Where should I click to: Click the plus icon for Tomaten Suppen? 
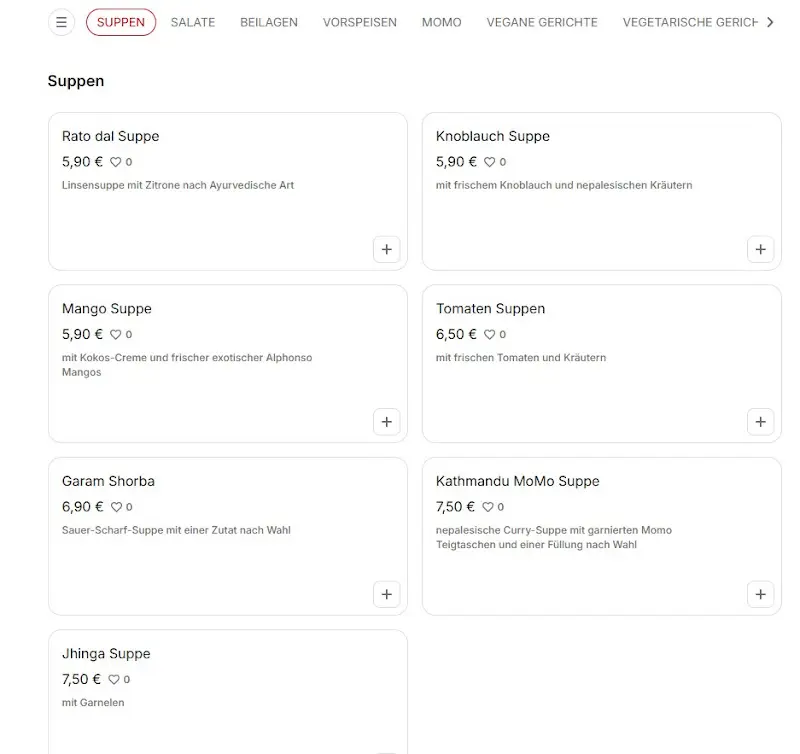point(760,422)
